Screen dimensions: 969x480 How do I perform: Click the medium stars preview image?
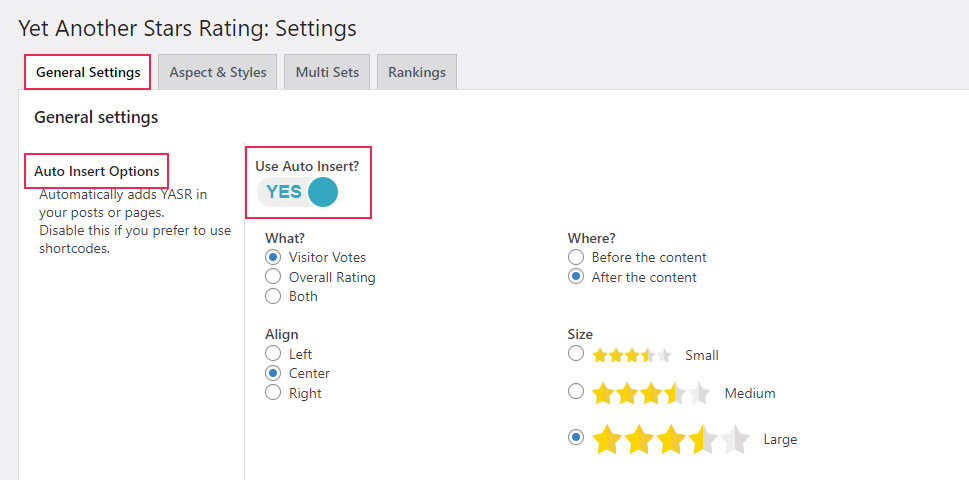click(651, 393)
